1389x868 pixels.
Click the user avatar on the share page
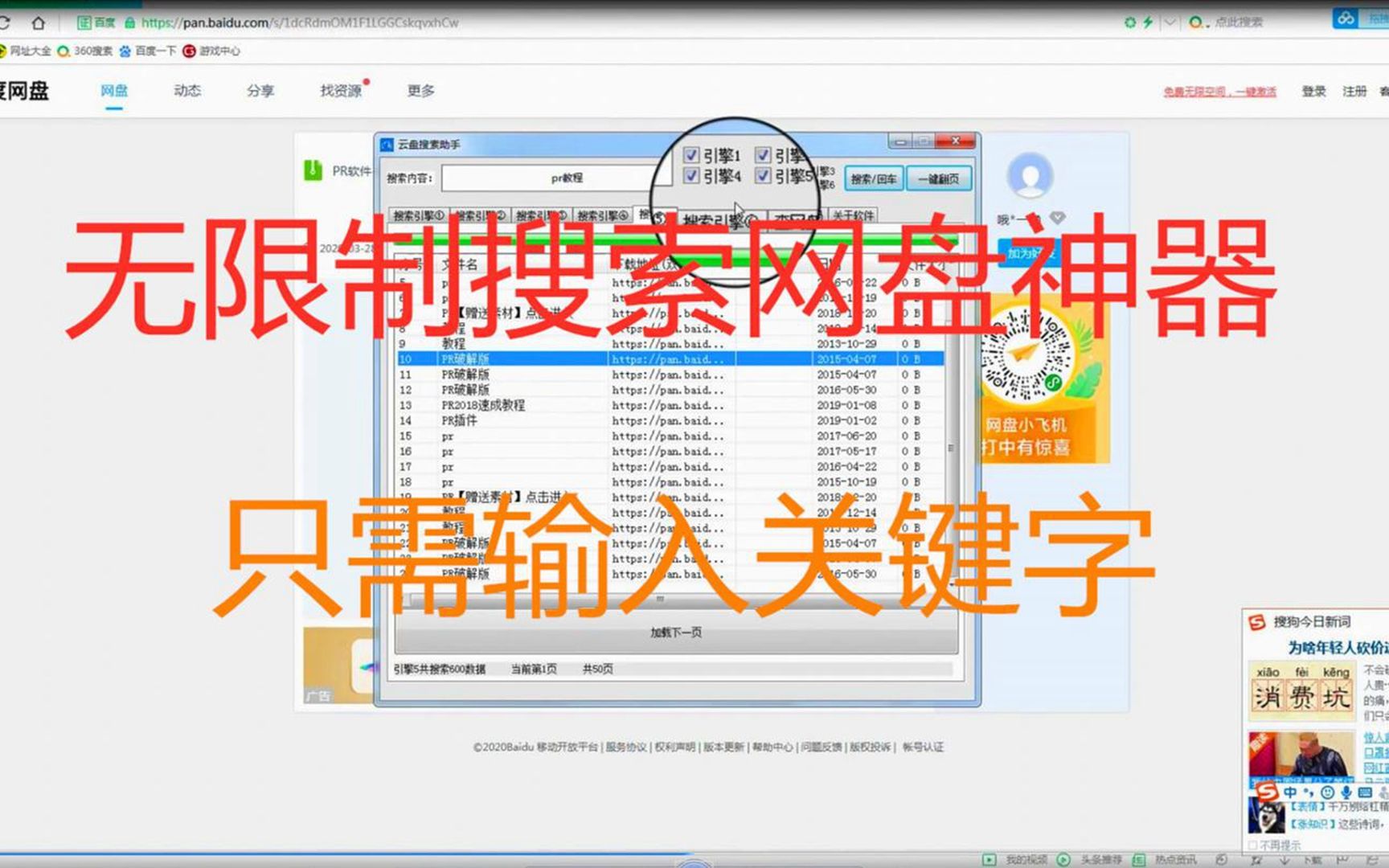pos(1030,174)
